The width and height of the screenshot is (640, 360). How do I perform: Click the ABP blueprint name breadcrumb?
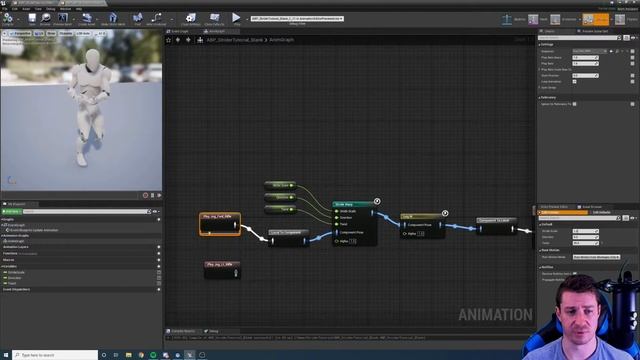(x=235, y=40)
